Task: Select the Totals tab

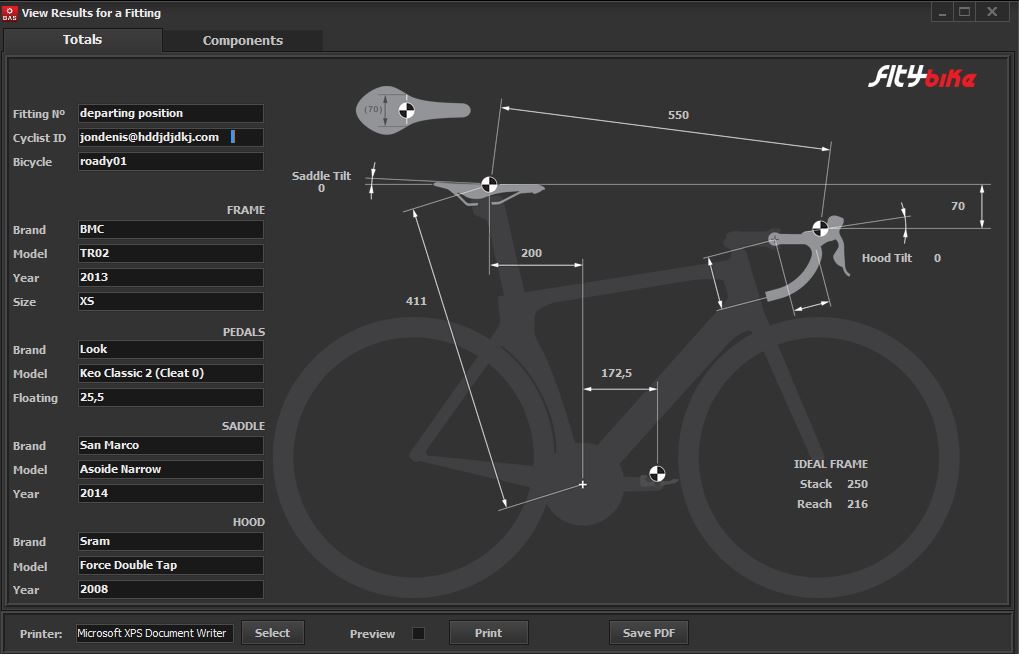Action: (83, 40)
